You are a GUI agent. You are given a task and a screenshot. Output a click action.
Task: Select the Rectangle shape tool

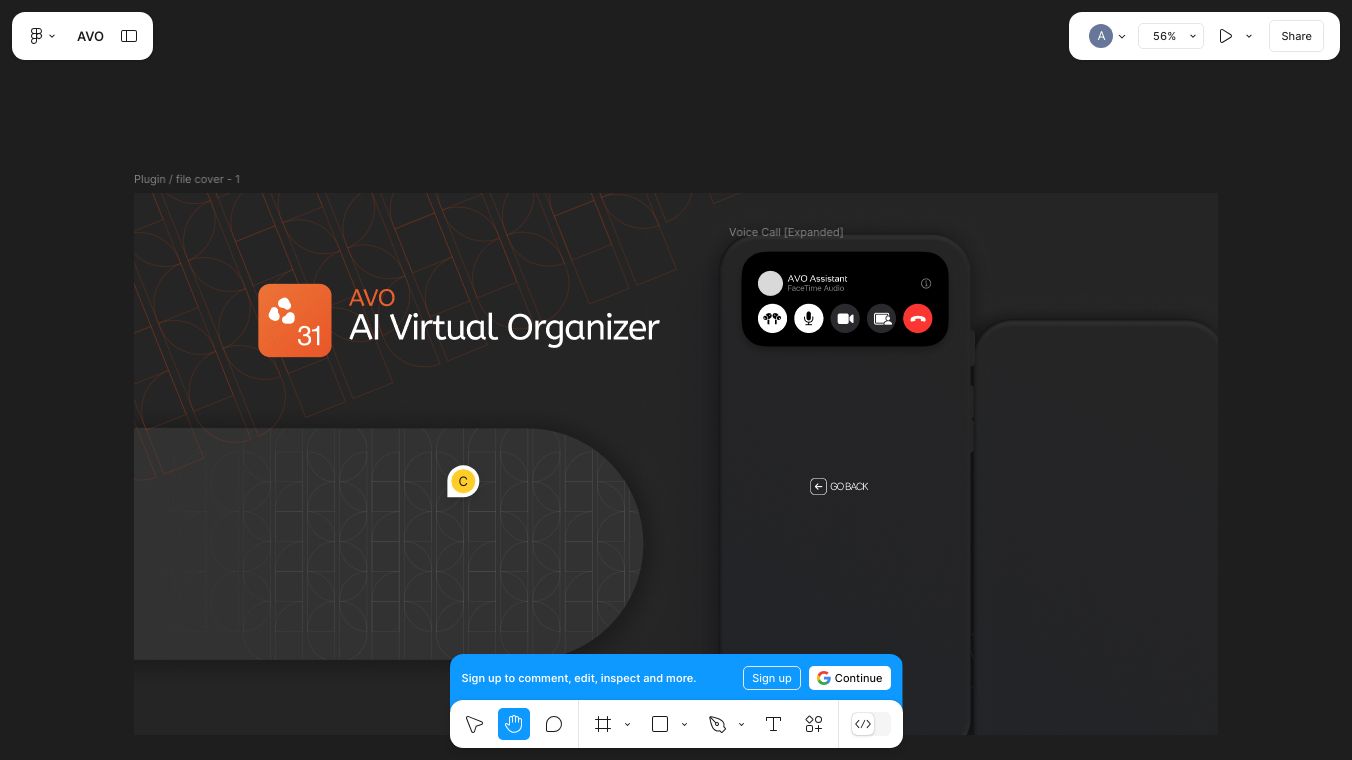point(660,724)
